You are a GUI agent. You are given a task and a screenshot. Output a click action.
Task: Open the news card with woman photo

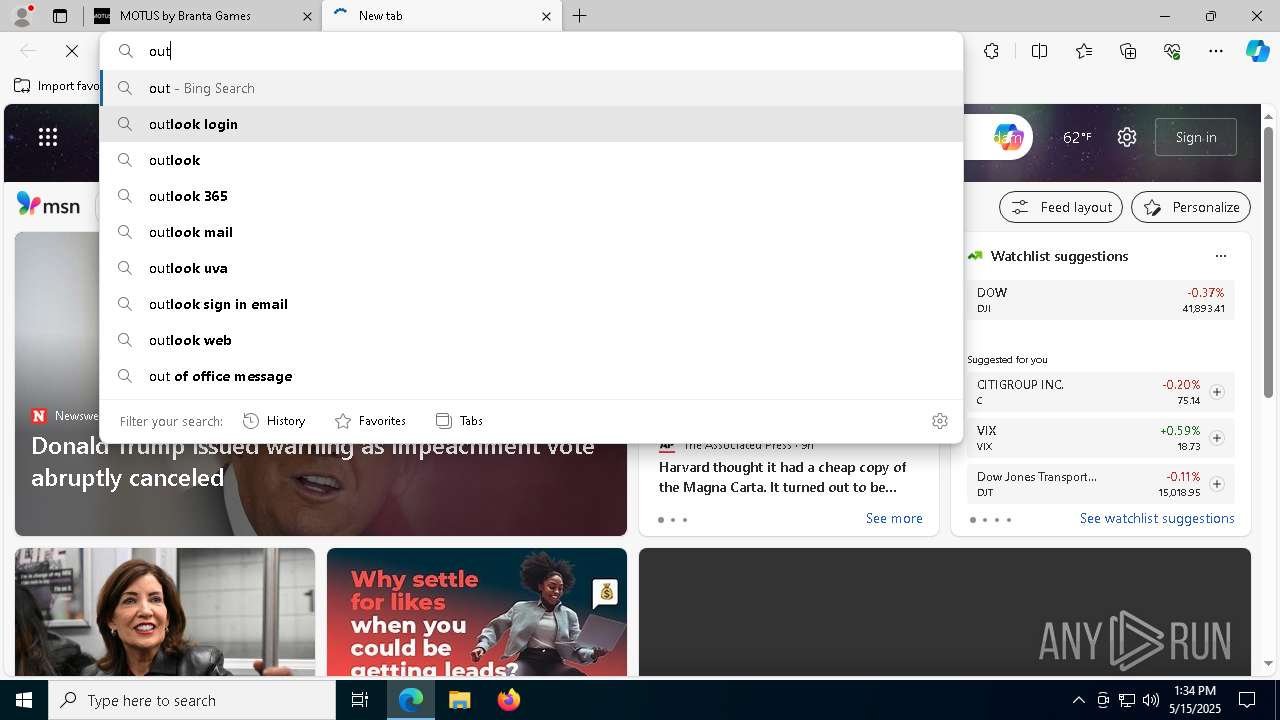pos(165,612)
